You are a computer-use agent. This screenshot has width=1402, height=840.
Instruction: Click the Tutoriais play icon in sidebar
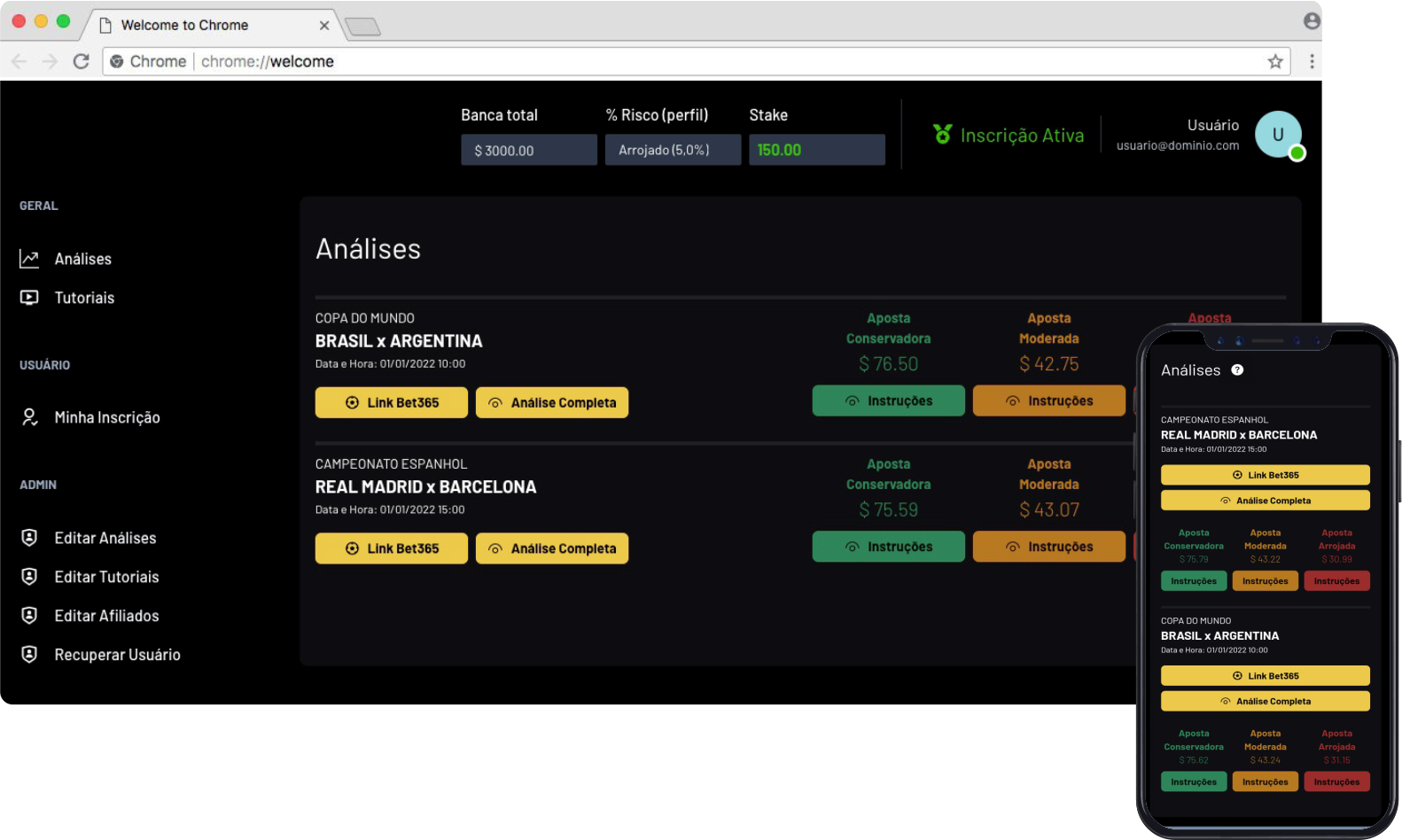29,298
